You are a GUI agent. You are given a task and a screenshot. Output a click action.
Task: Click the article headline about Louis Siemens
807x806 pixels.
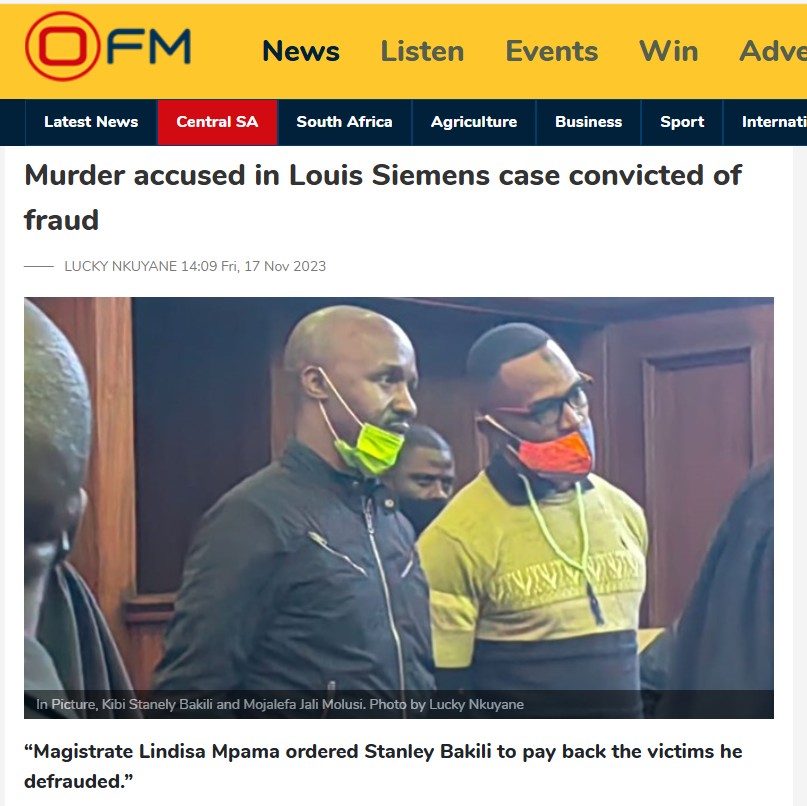tap(383, 197)
